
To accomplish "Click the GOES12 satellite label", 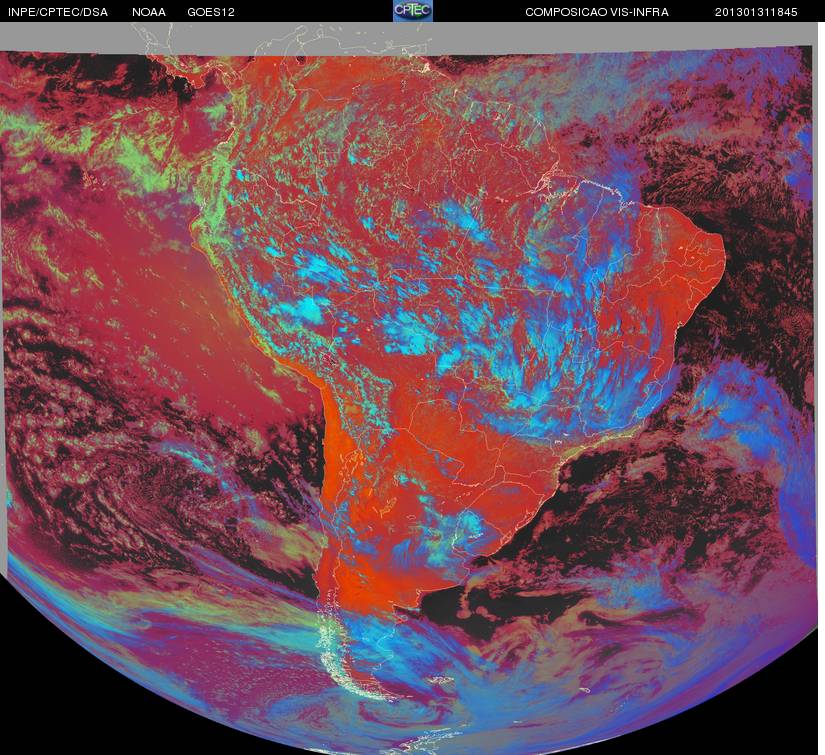I will [x=211, y=12].
